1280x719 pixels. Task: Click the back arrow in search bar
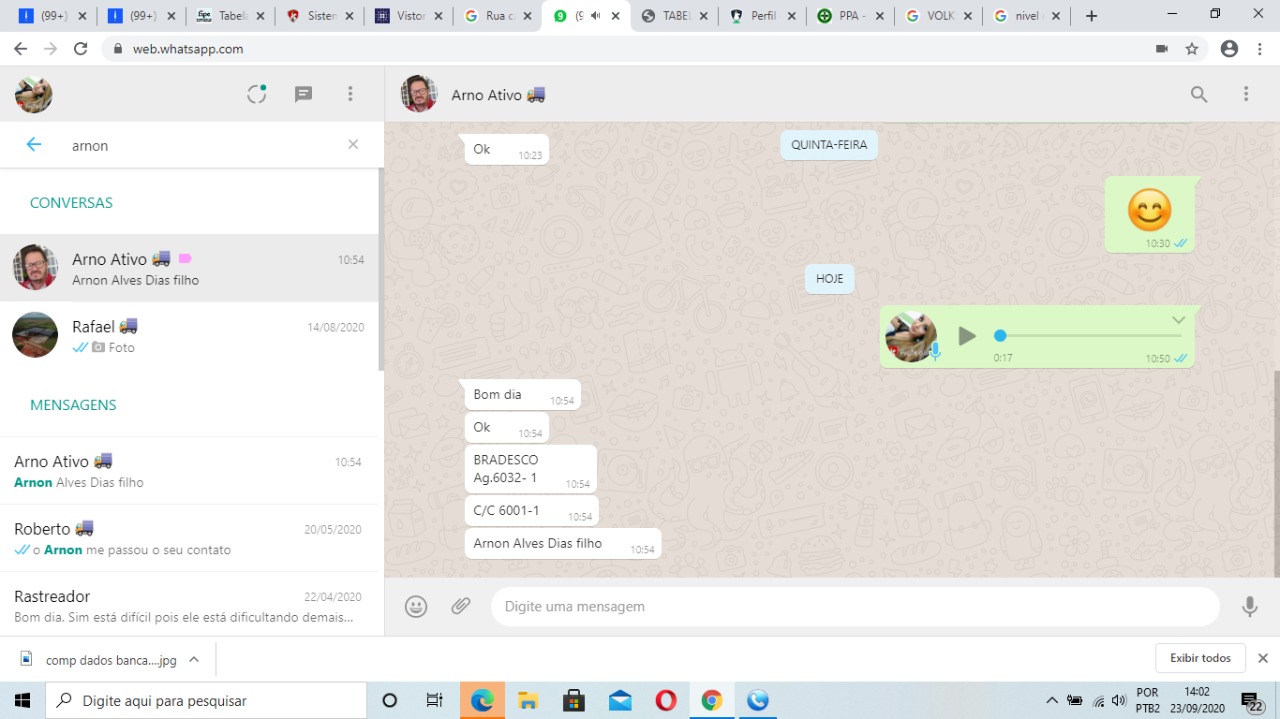pyautogui.click(x=34, y=145)
